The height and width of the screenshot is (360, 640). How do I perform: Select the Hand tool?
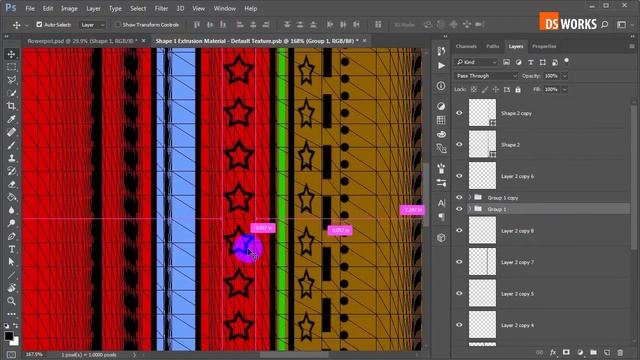point(11,288)
